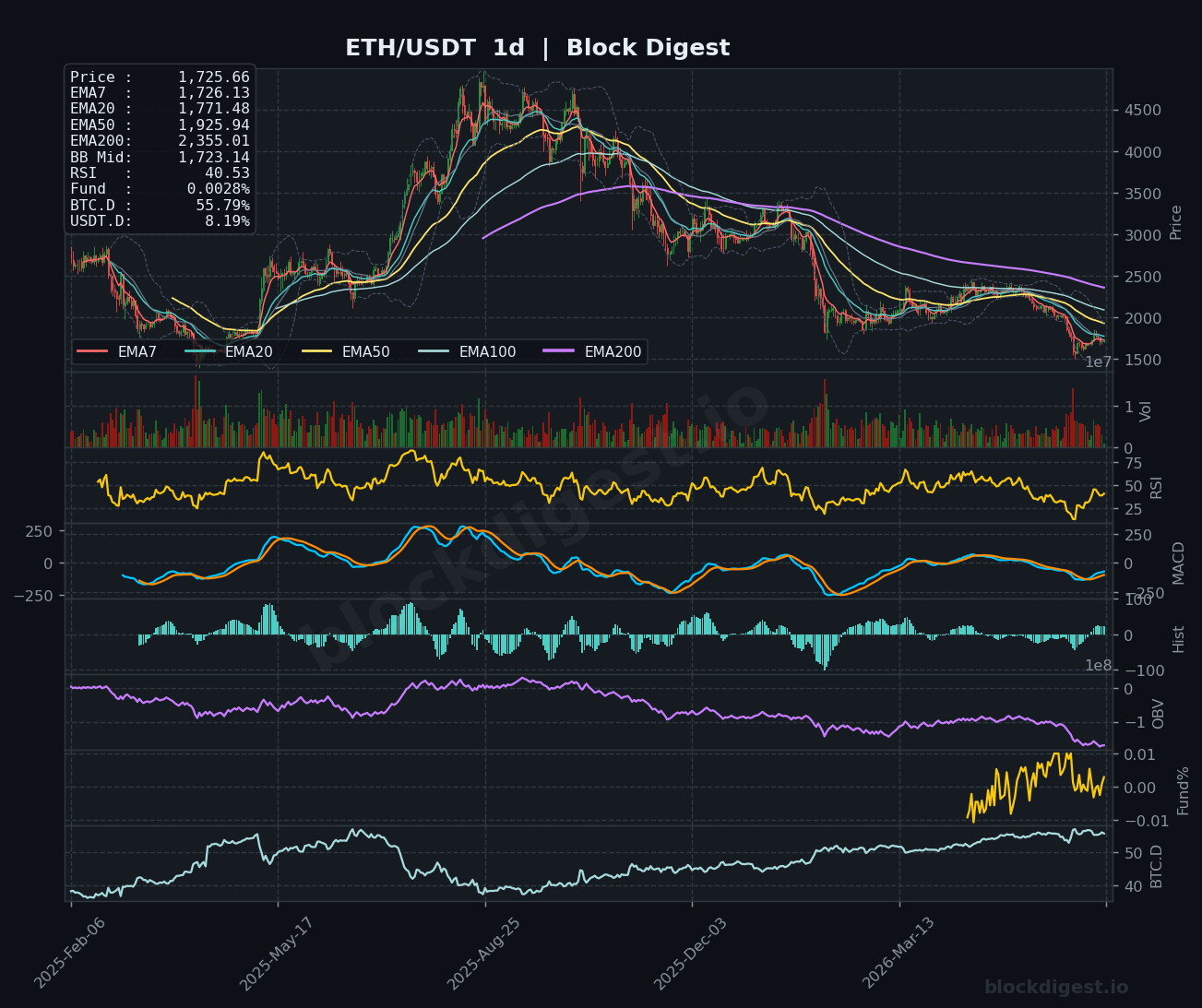This screenshot has height=1008, width=1202.
Task: Click the EMA200 value 2,355.01
Action: (x=214, y=141)
